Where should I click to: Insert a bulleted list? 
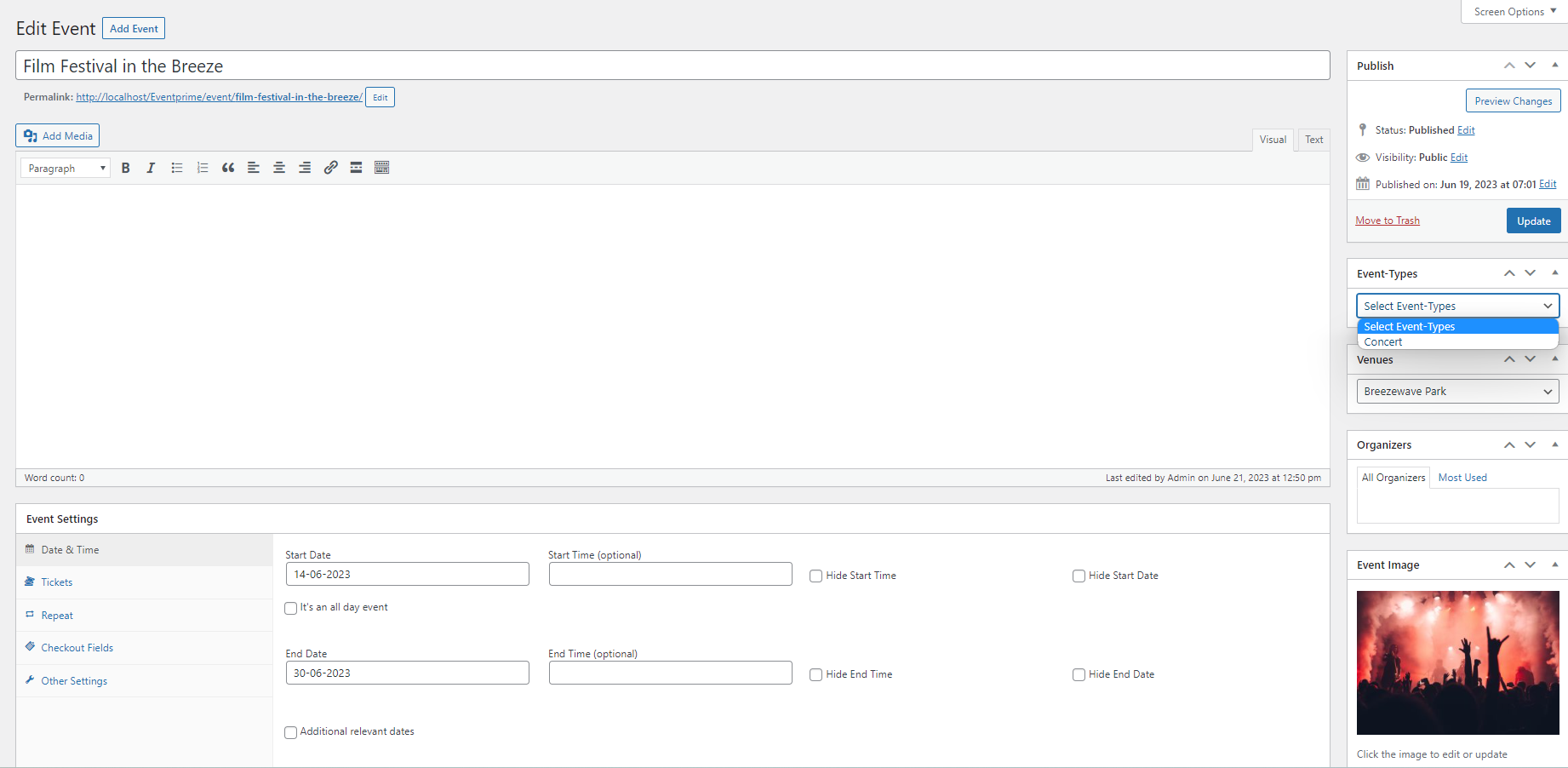pos(177,168)
